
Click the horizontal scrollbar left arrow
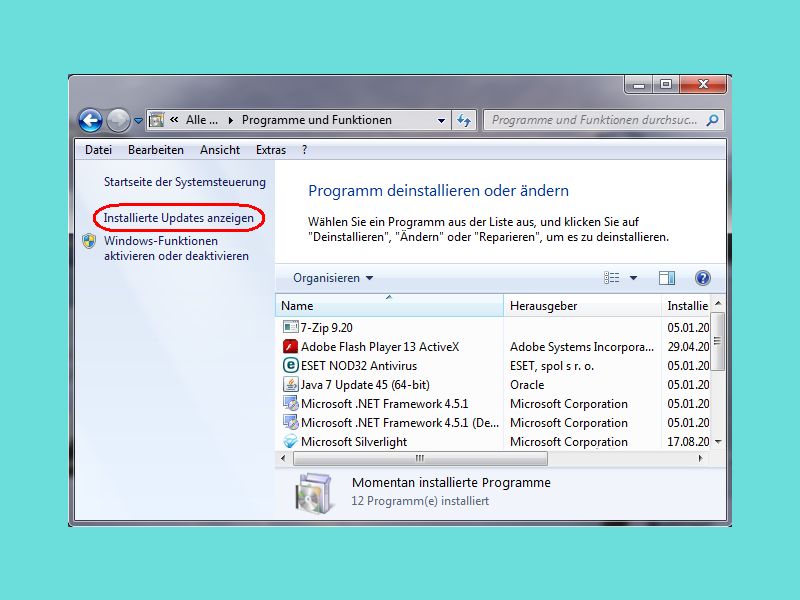(283, 458)
